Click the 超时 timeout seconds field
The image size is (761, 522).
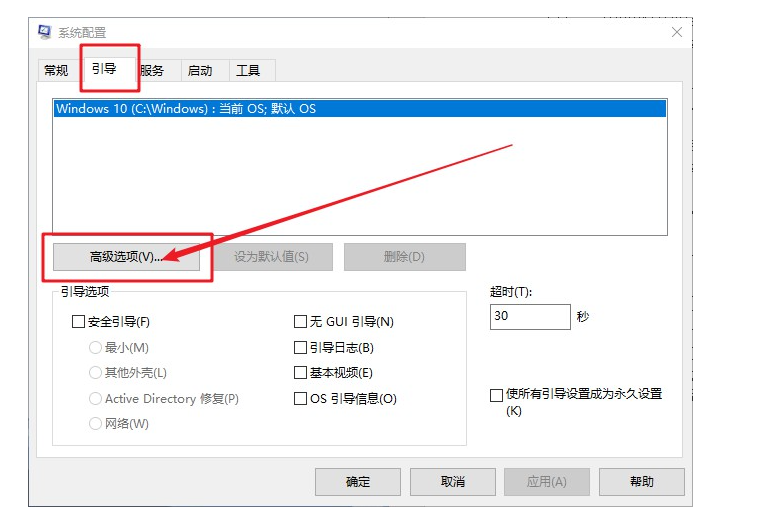(x=529, y=317)
